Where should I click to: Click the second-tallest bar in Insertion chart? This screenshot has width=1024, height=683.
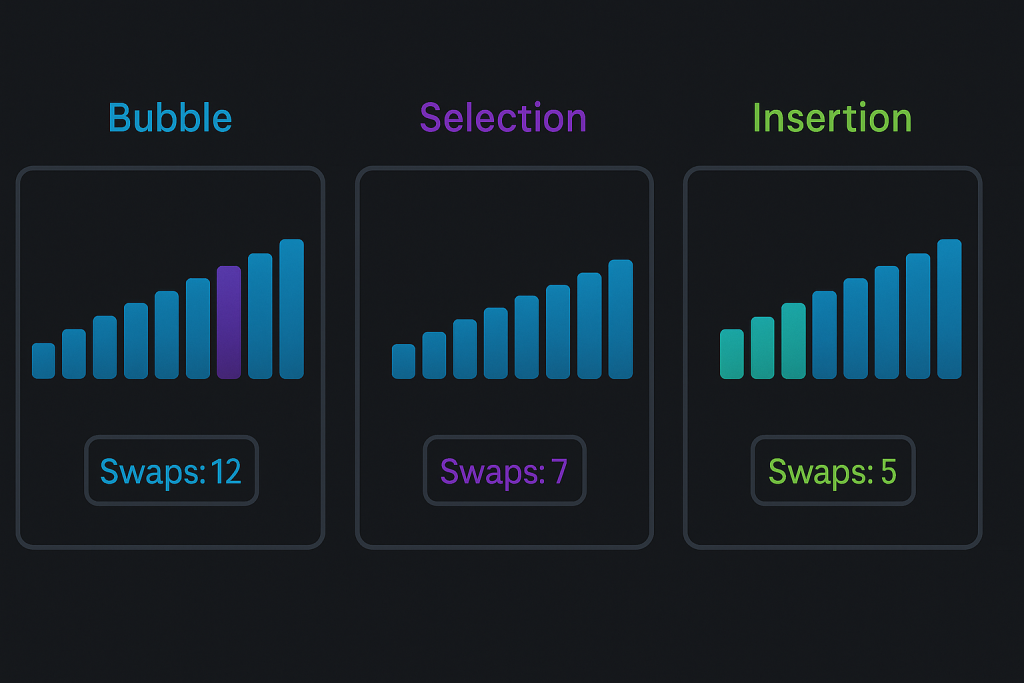918,316
